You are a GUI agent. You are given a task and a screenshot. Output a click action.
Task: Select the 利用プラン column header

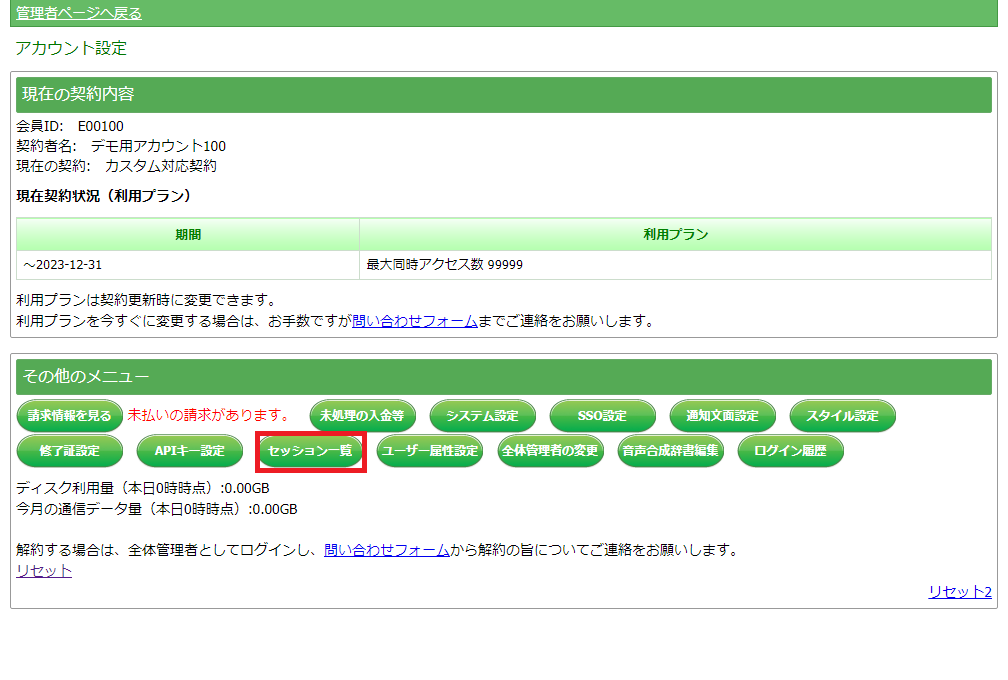(x=676, y=235)
